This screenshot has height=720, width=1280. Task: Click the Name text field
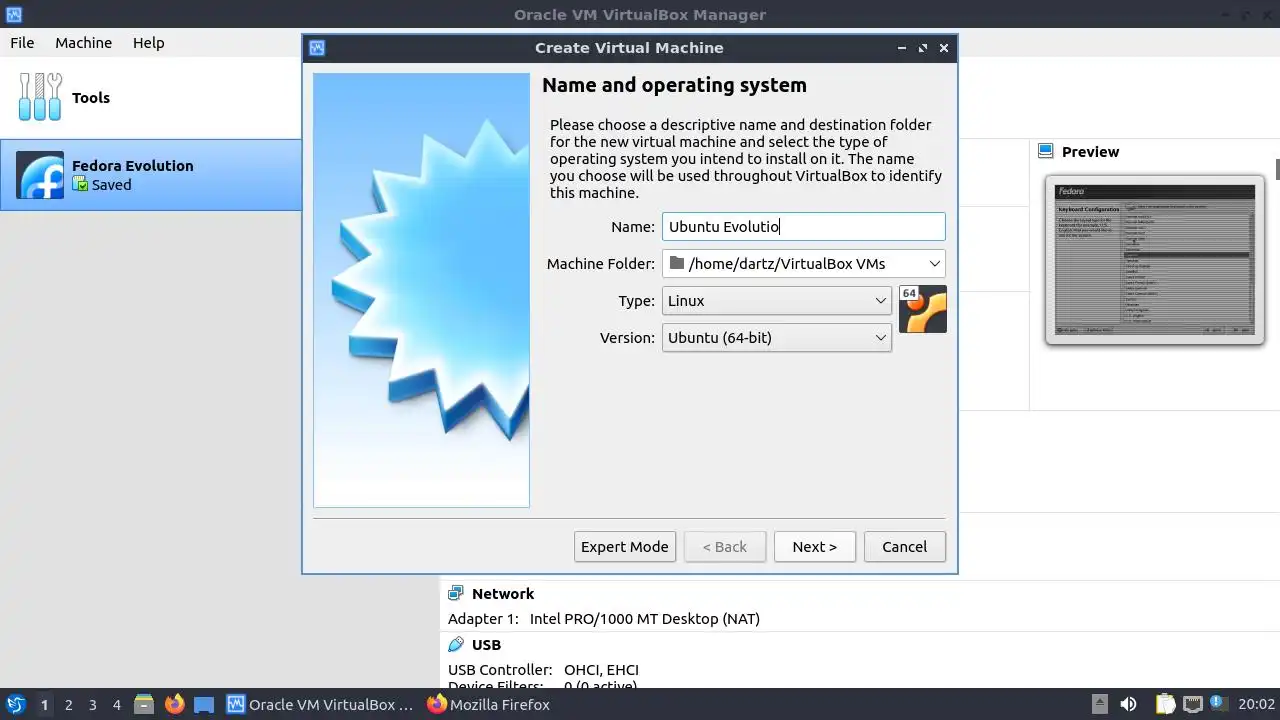pyautogui.click(x=803, y=226)
